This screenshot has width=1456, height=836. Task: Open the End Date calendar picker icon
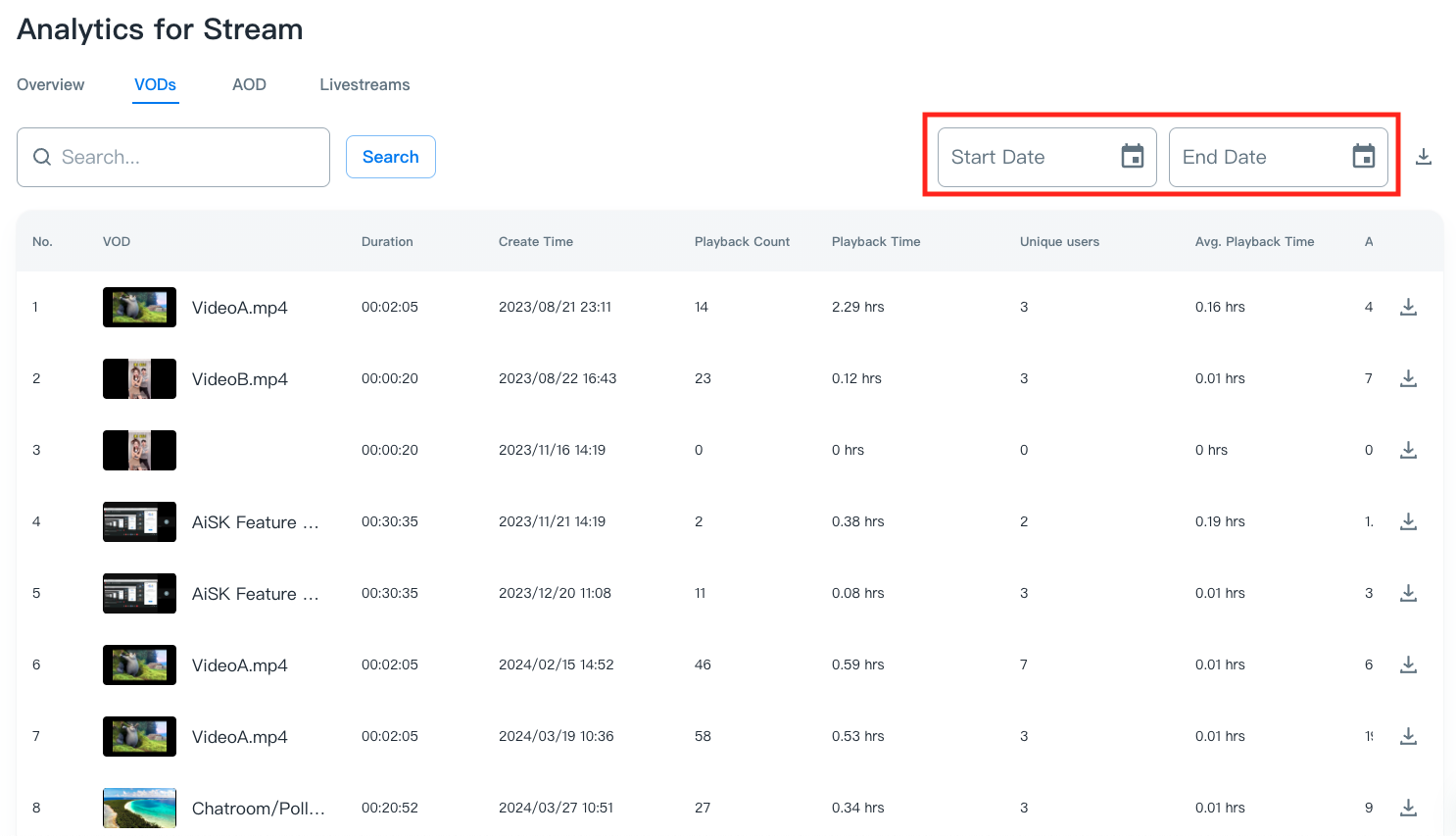point(1363,157)
